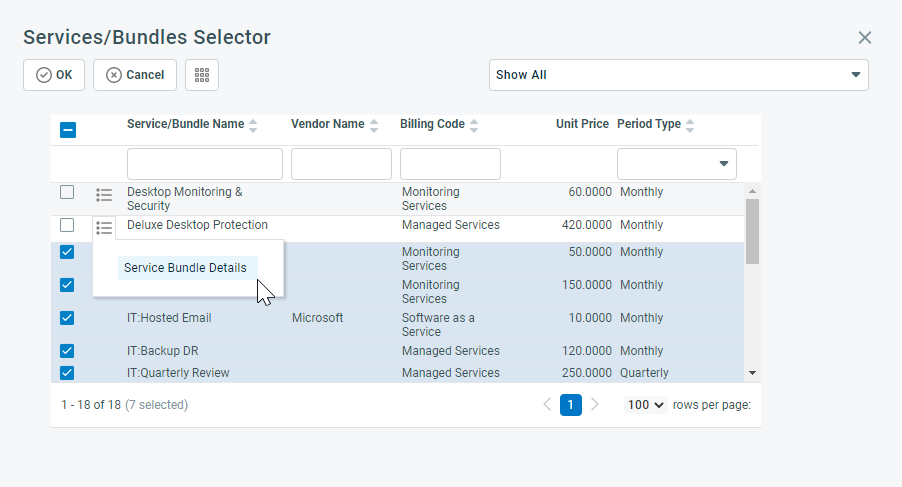Click the 60.0000 unit price
This screenshot has width=902, height=487.
(590, 192)
